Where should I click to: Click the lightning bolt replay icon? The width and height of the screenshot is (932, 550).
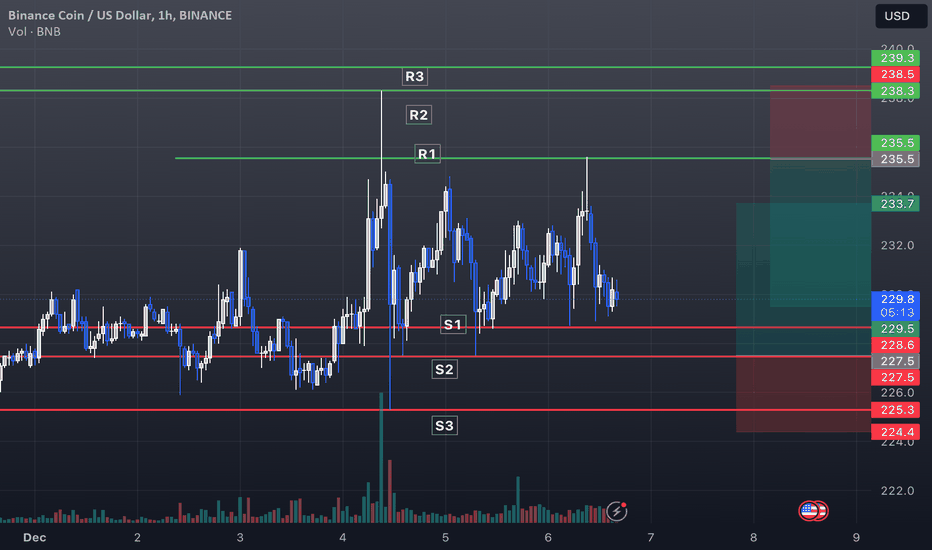coord(616,511)
